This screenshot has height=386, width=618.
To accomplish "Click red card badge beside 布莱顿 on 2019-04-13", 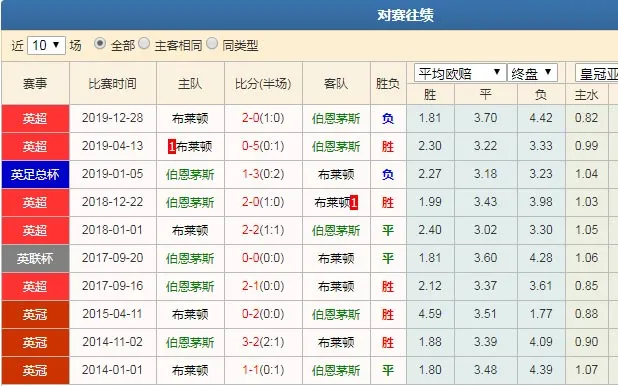I will coord(172,146).
